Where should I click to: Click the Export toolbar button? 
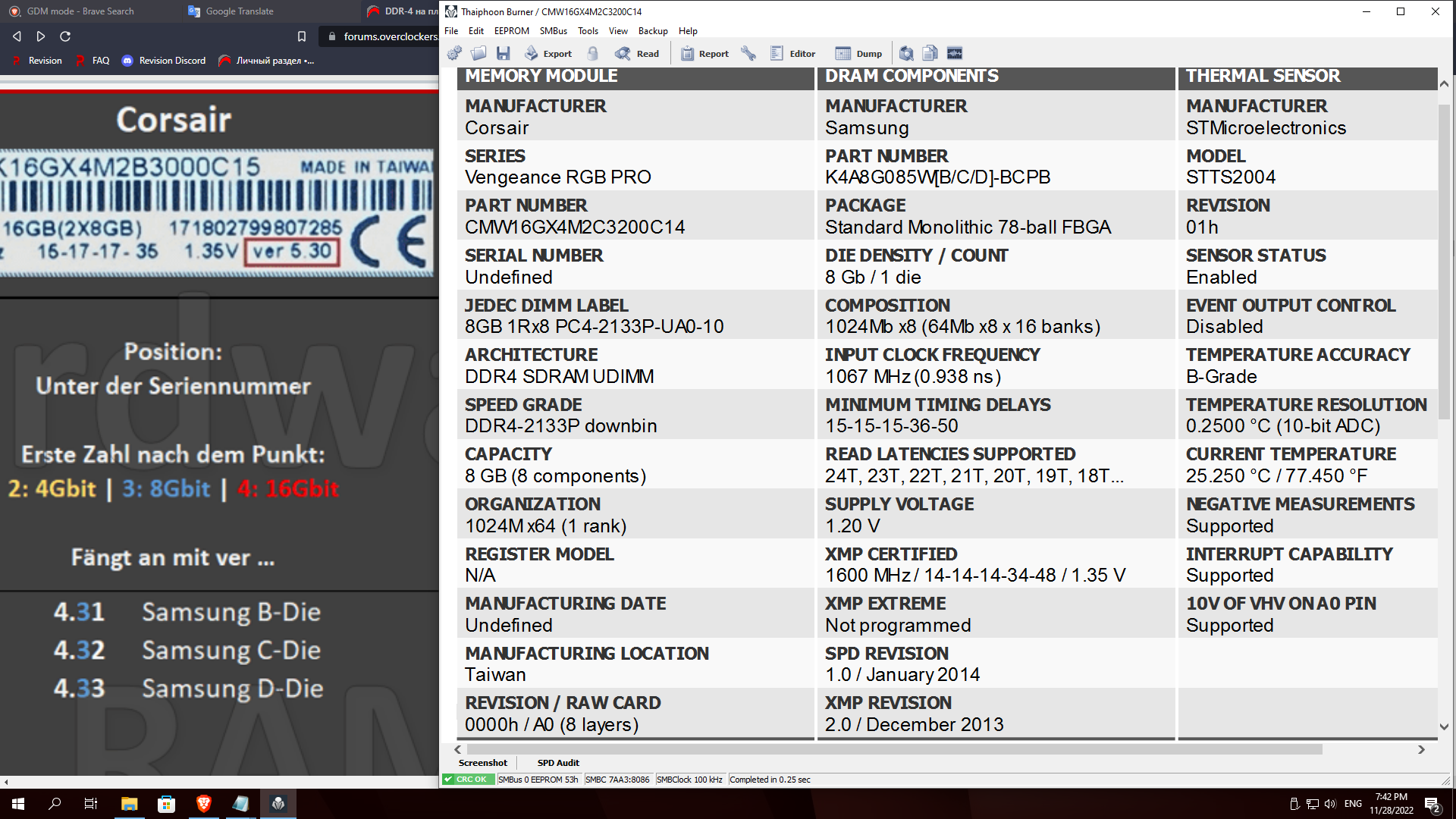click(548, 53)
